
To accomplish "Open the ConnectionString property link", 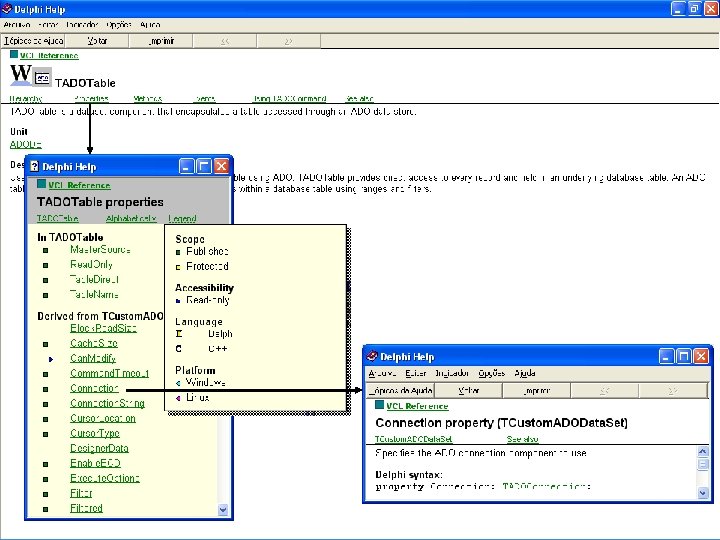I will (x=107, y=403).
